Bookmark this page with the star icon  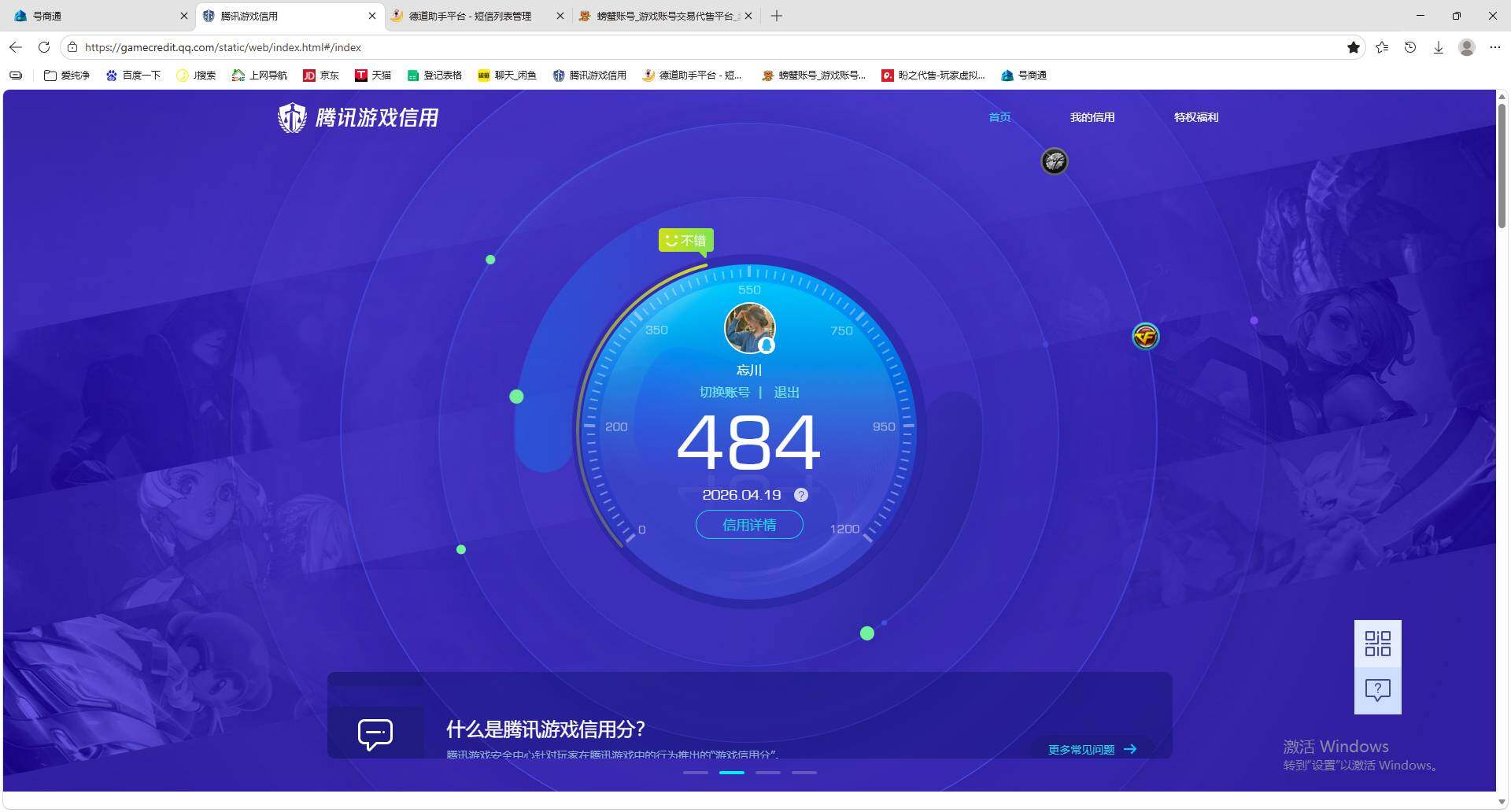pos(1354,47)
